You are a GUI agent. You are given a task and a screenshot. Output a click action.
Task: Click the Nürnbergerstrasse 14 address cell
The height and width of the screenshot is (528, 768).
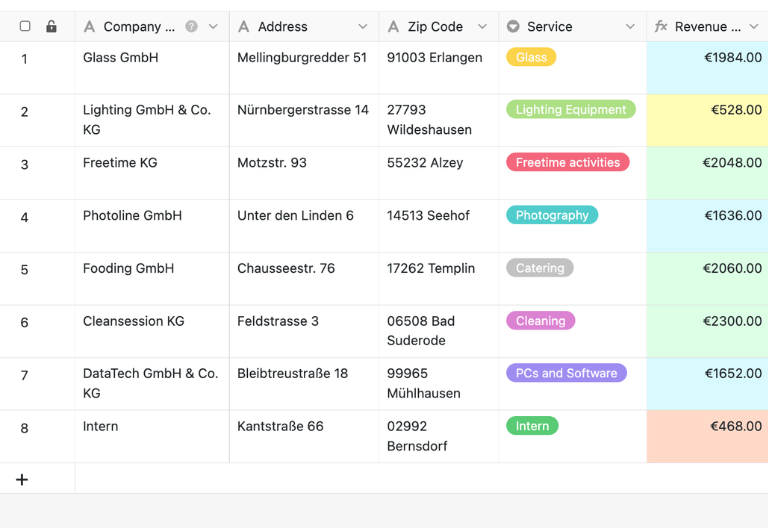[x=304, y=120]
